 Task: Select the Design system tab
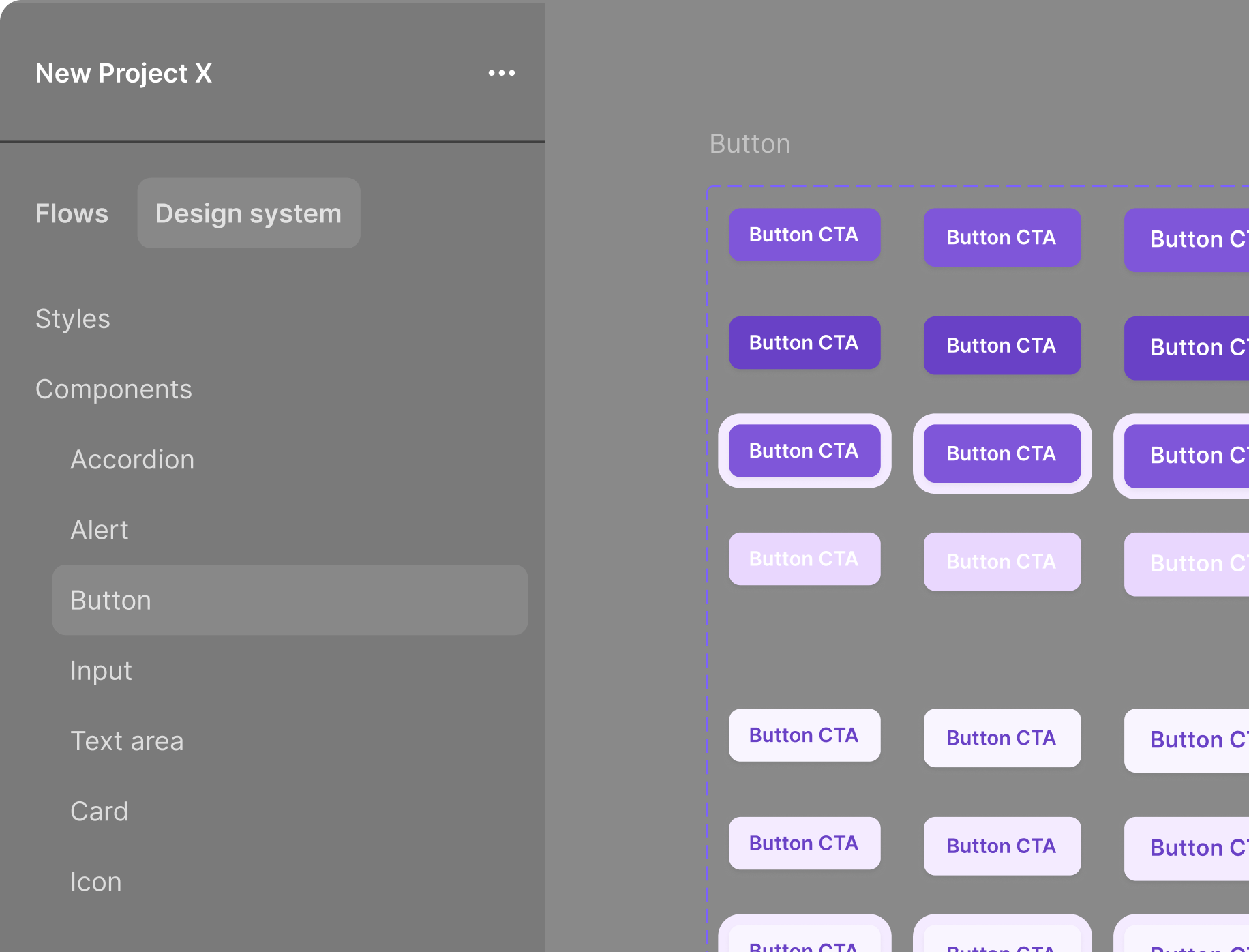click(249, 213)
